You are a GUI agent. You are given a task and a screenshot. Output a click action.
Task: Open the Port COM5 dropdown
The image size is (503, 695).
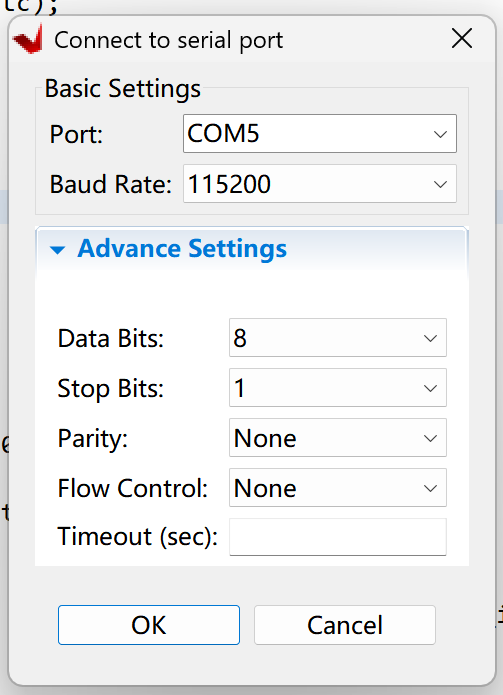pos(320,133)
